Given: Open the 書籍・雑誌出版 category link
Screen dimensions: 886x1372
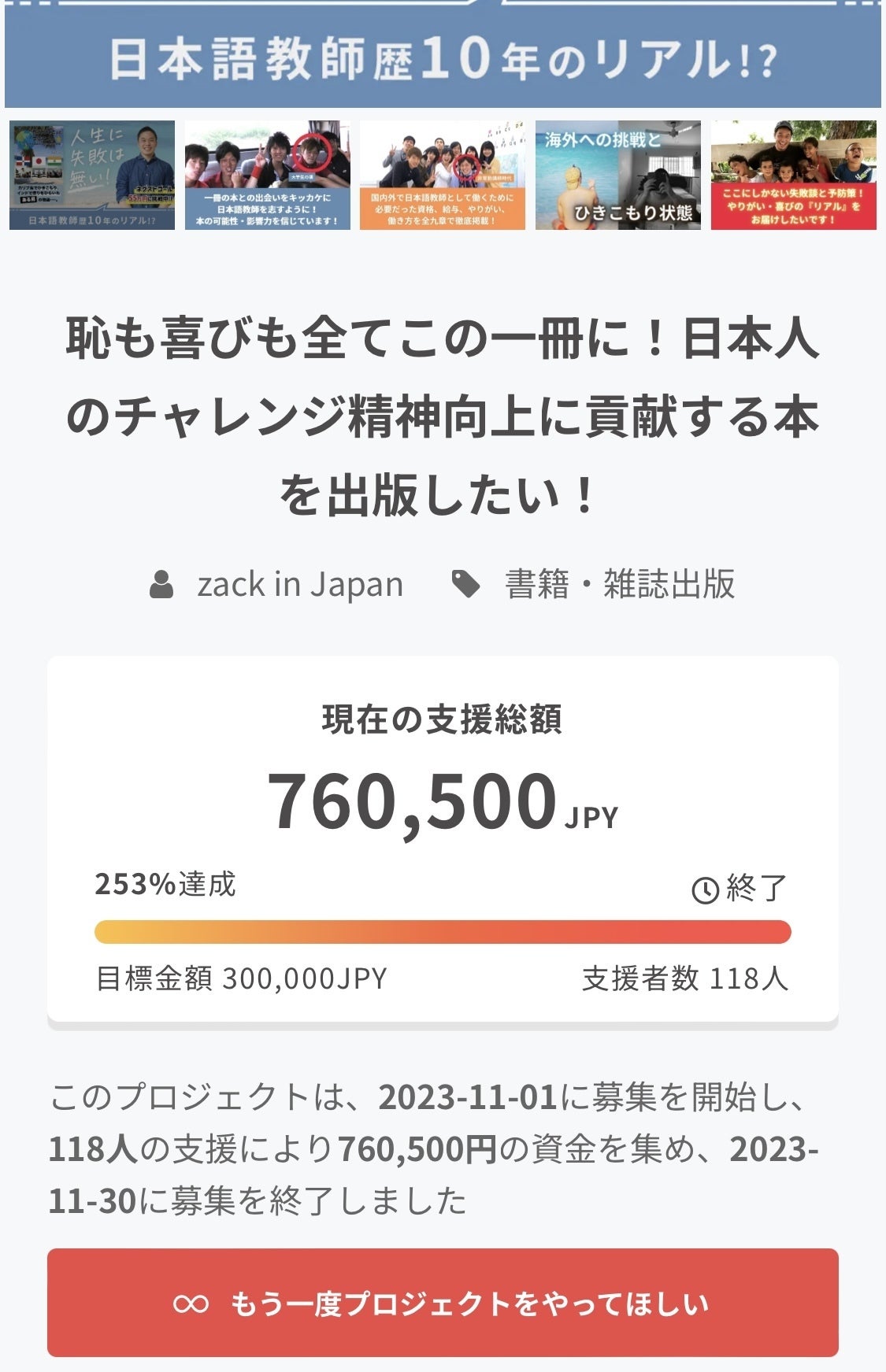Looking at the screenshot, I should pyautogui.click(x=619, y=585).
